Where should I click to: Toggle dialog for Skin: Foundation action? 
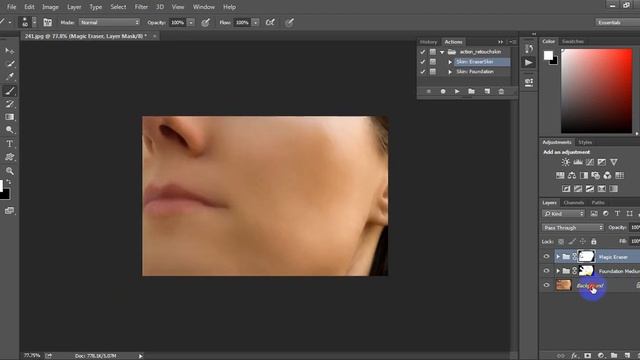tap(433, 71)
